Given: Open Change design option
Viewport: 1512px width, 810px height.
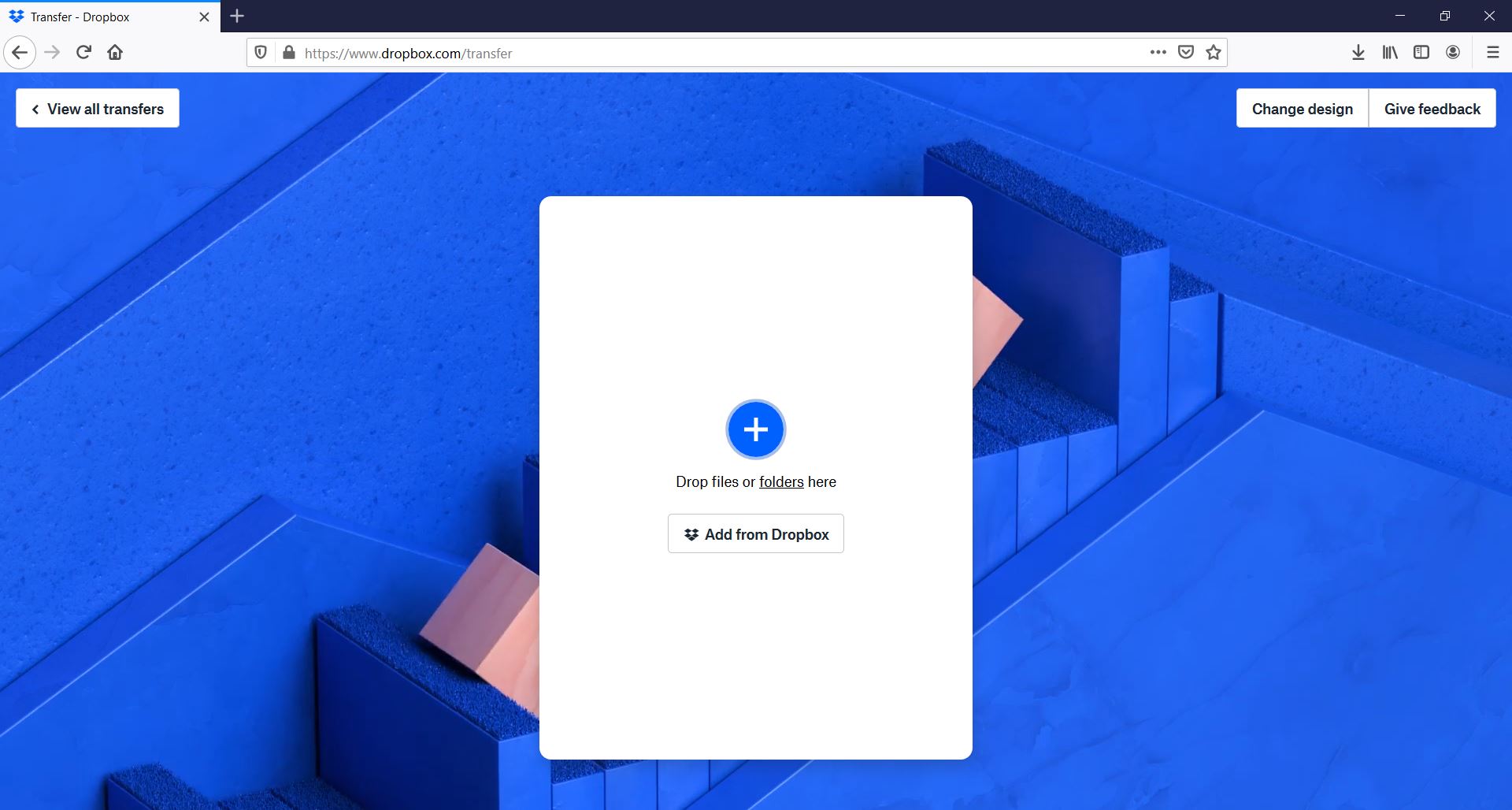Looking at the screenshot, I should tap(1302, 108).
